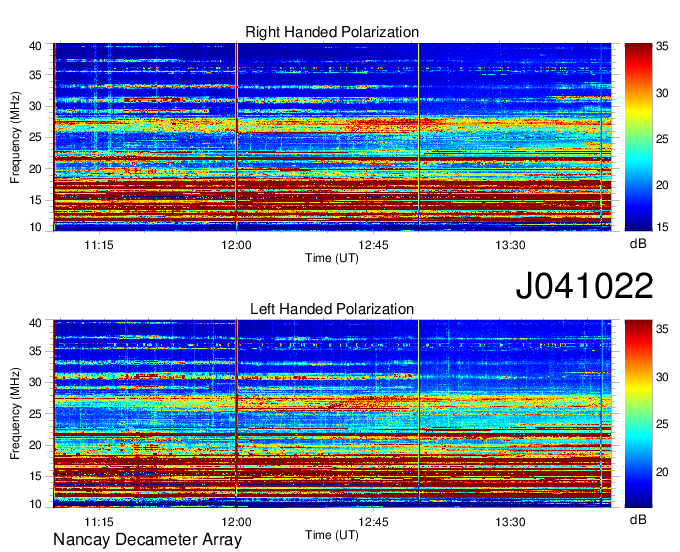Click the 12:45 tick label under left-handed plot
The height and width of the screenshot is (552, 680).
pyautogui.click(x=373, y=522)
